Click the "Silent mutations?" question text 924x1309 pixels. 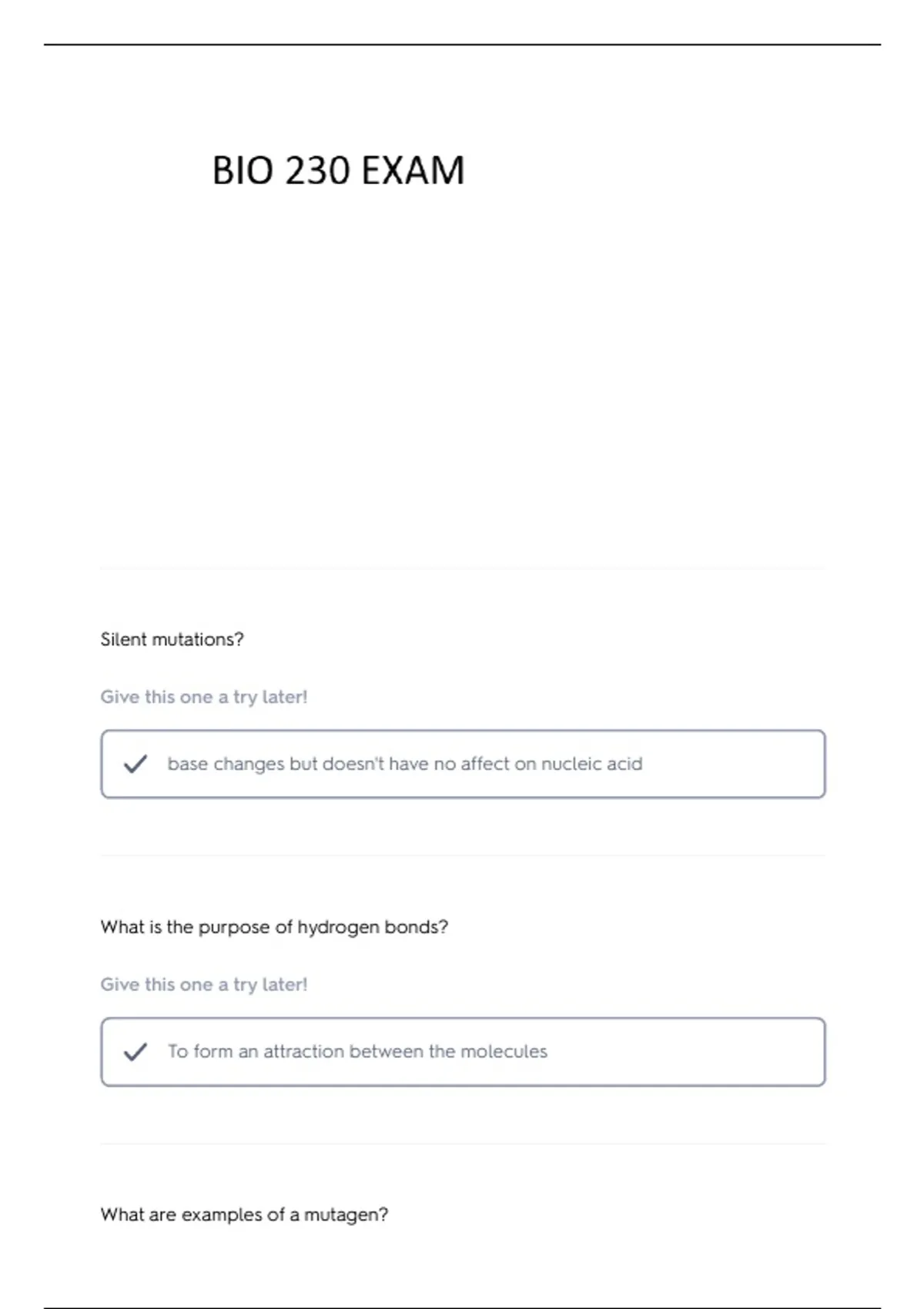[172, 639]
